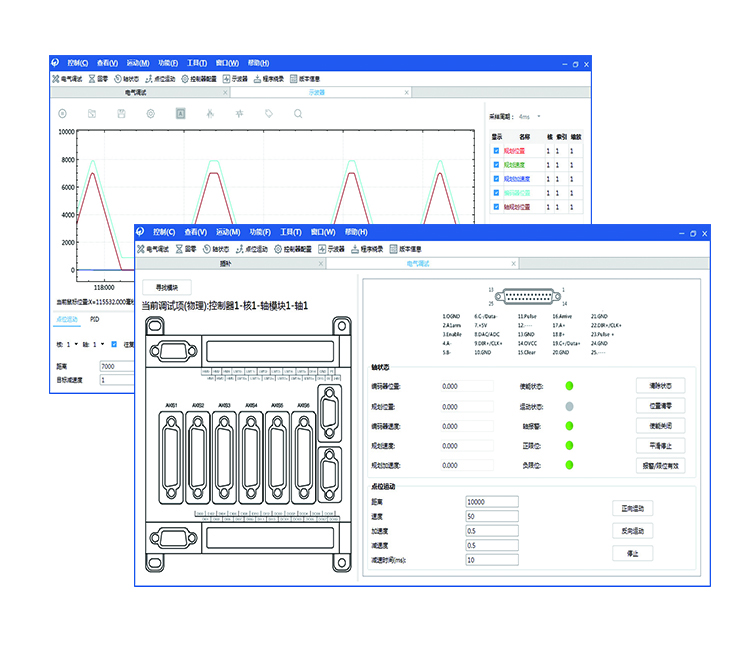This screenshot has width=750, height=650.
Task: Toggle the green 规划速度 display checkbox
Action: point(495,165)
